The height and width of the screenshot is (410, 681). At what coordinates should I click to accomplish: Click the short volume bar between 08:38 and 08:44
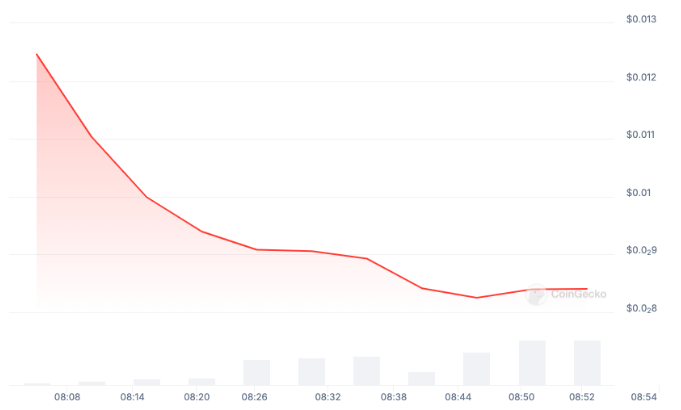coord(422,378)
